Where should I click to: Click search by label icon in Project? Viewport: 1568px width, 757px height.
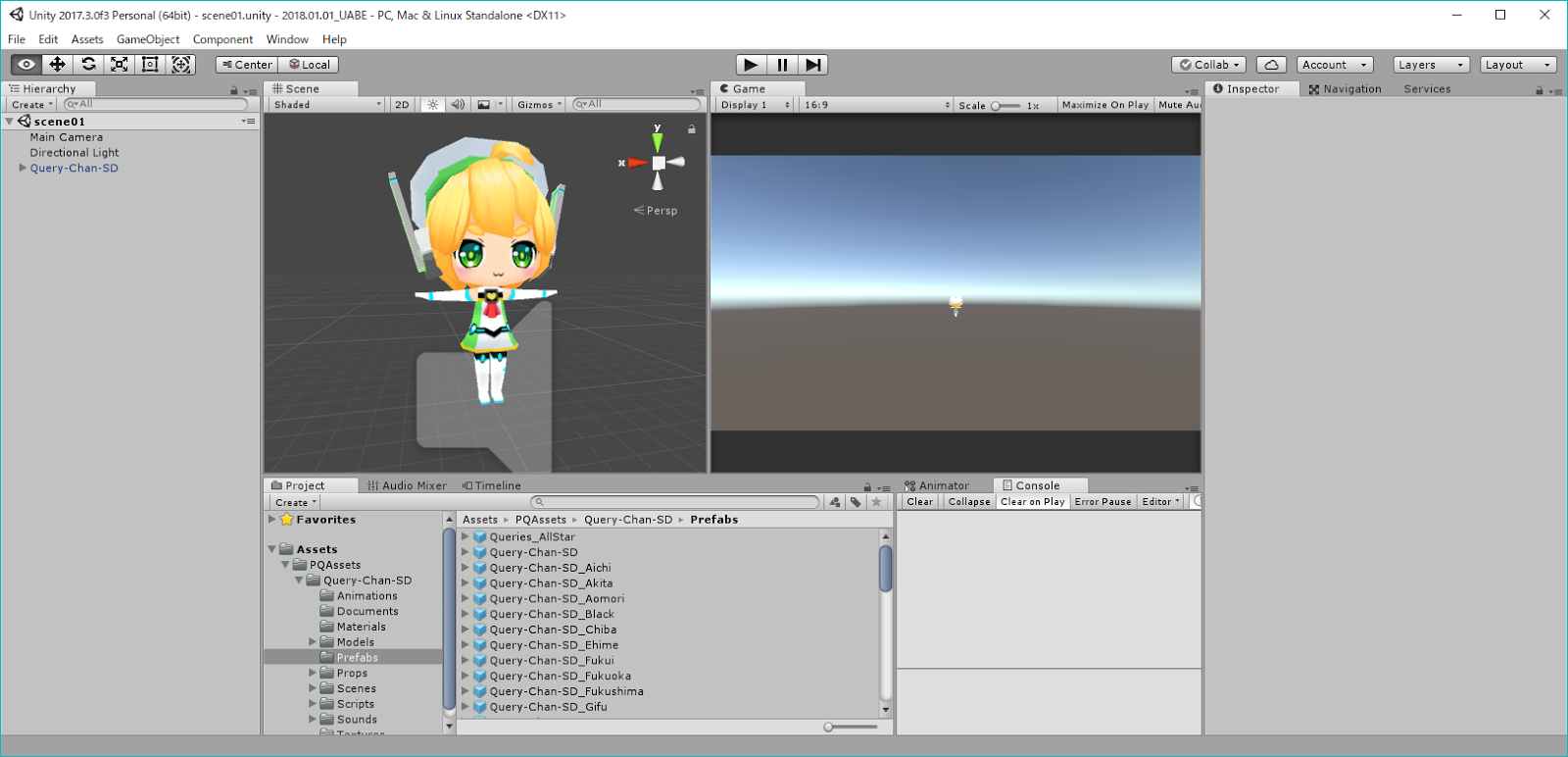pyautogui.click(x=856, y=502)
